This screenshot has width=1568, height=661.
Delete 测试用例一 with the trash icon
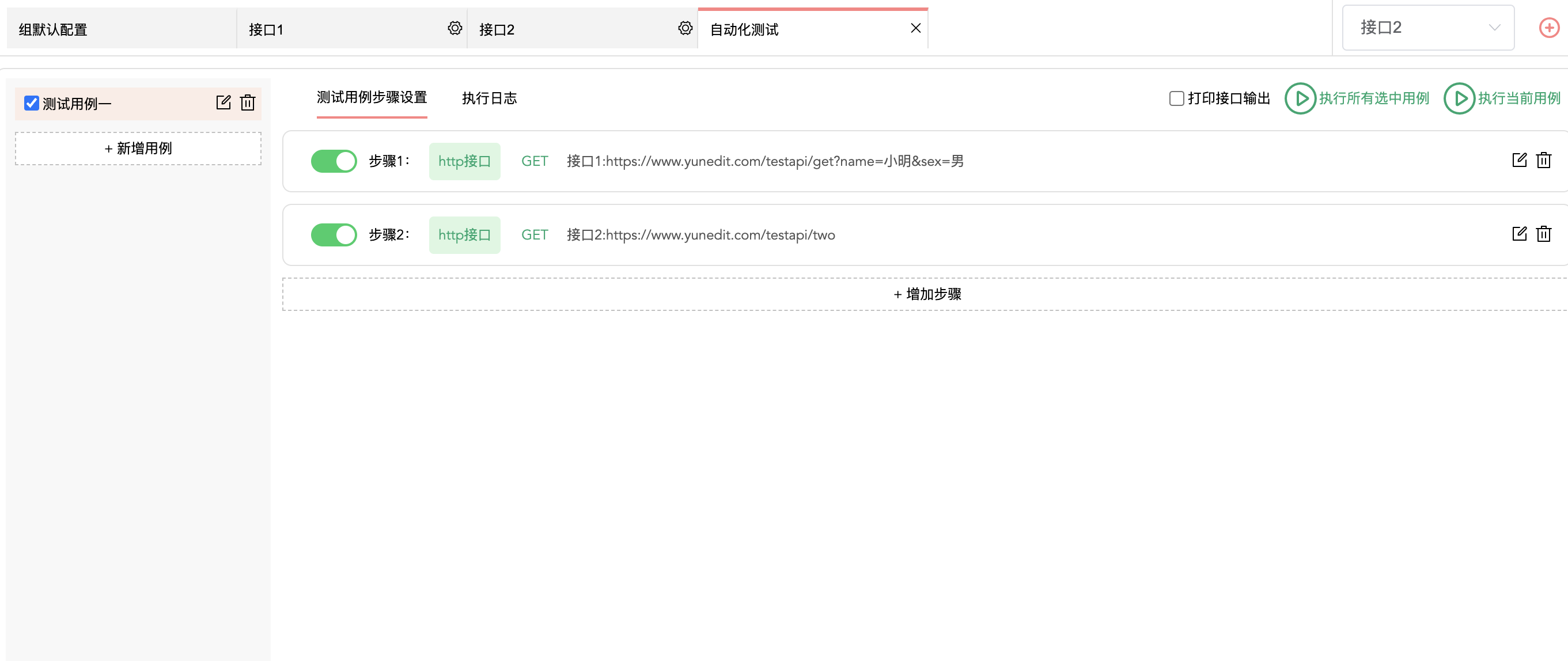click(248, 102)
